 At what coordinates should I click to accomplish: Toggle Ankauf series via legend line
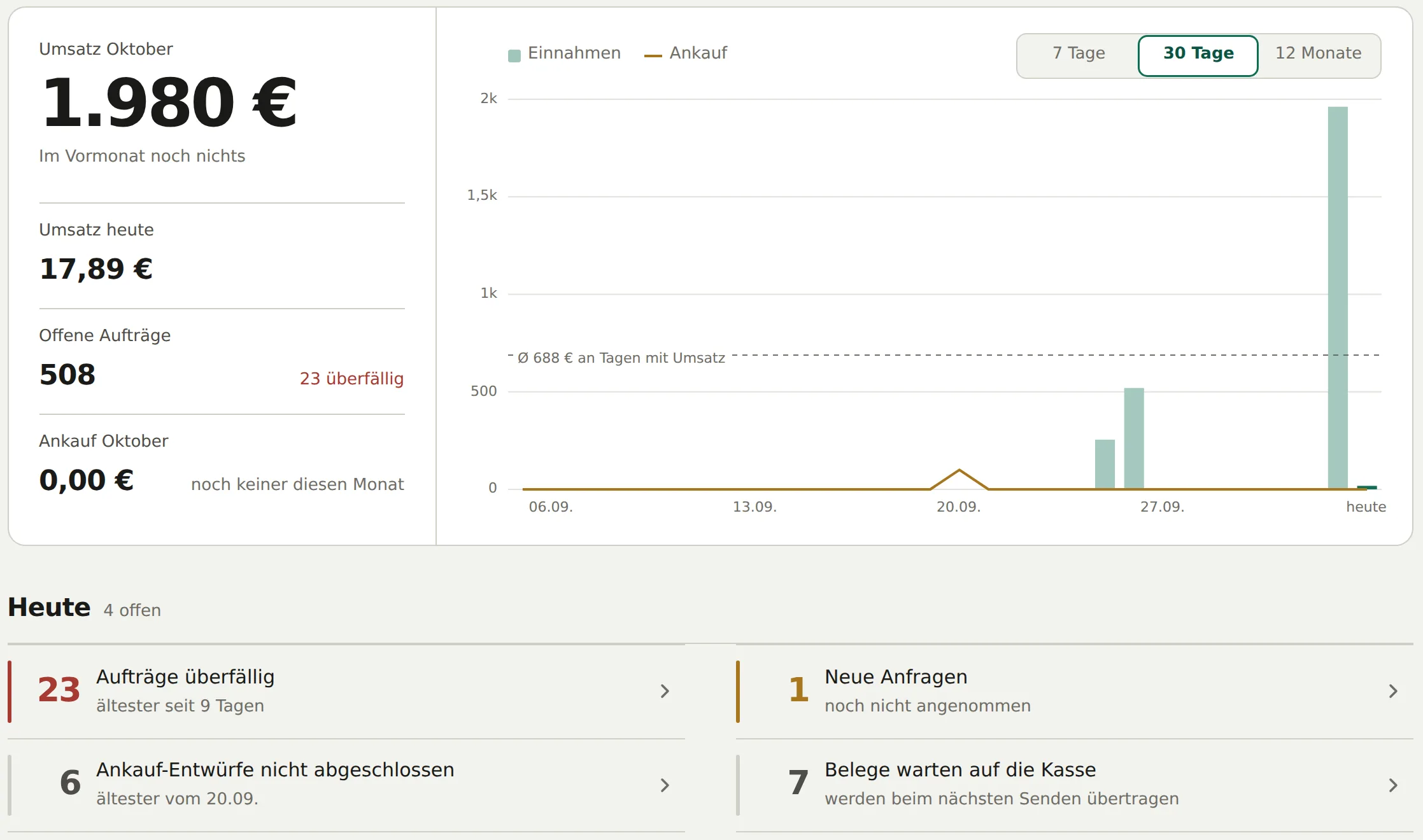[x=653, y=55]
